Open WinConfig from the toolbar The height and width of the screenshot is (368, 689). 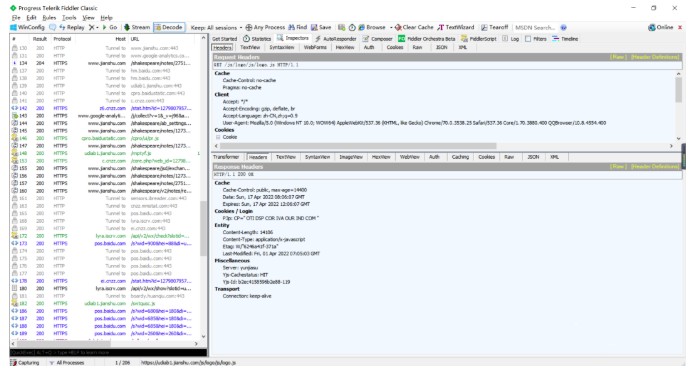tap(27, 27)
